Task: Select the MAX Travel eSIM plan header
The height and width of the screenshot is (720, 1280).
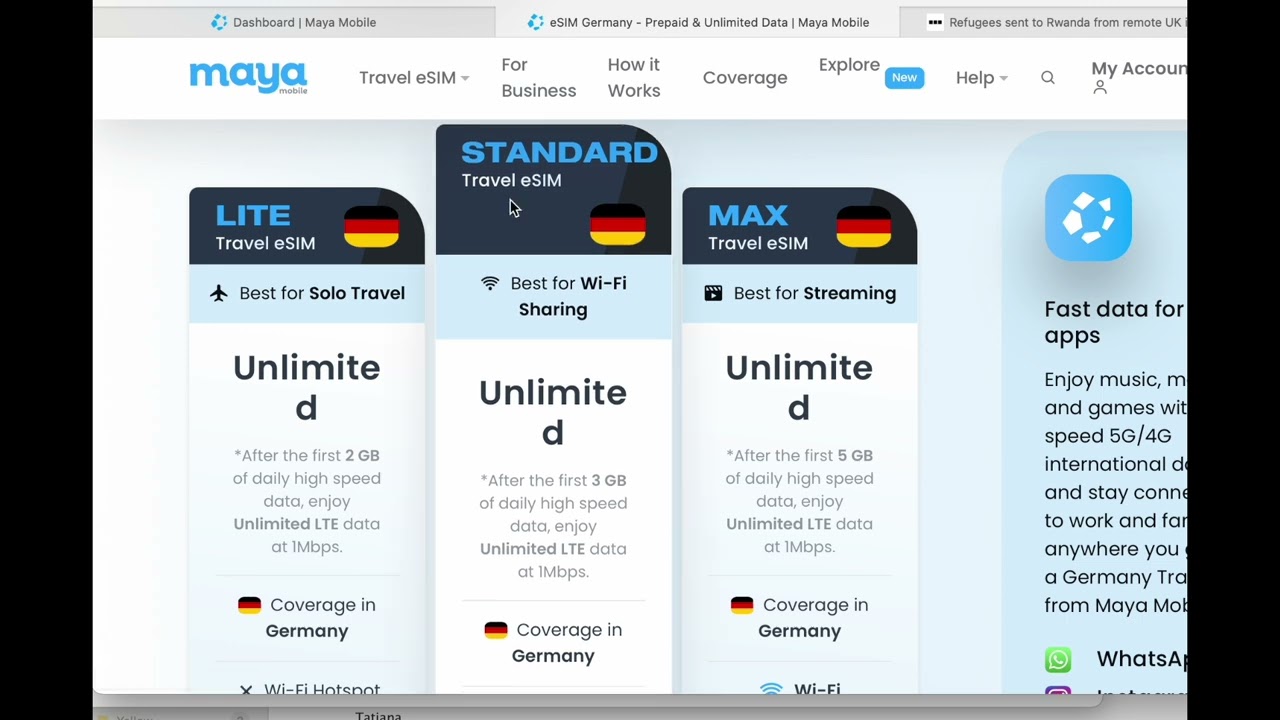Action: tap(799, 227)
